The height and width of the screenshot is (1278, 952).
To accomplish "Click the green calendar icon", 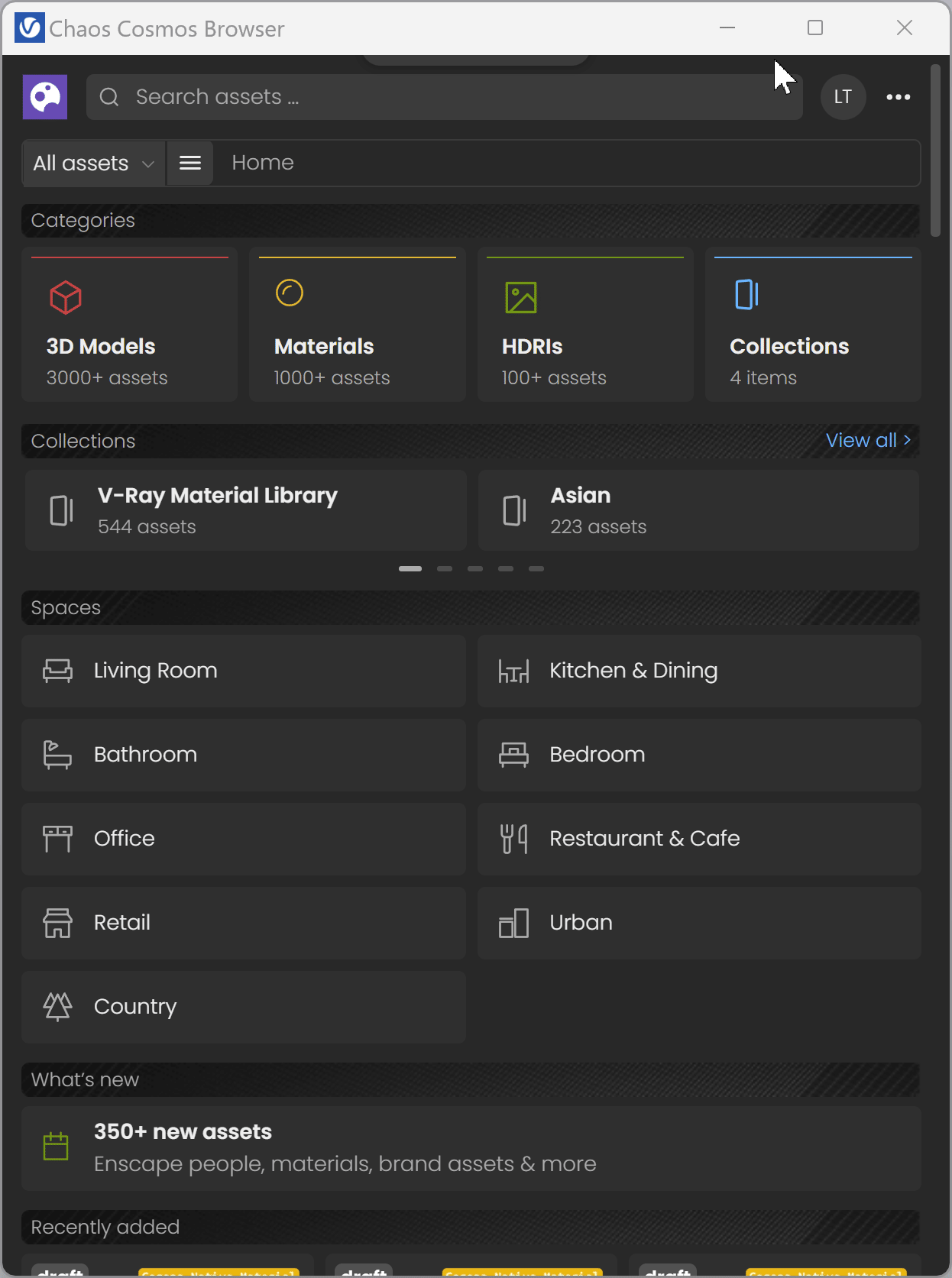I will pyautogui.click(x=56, y=1147).
